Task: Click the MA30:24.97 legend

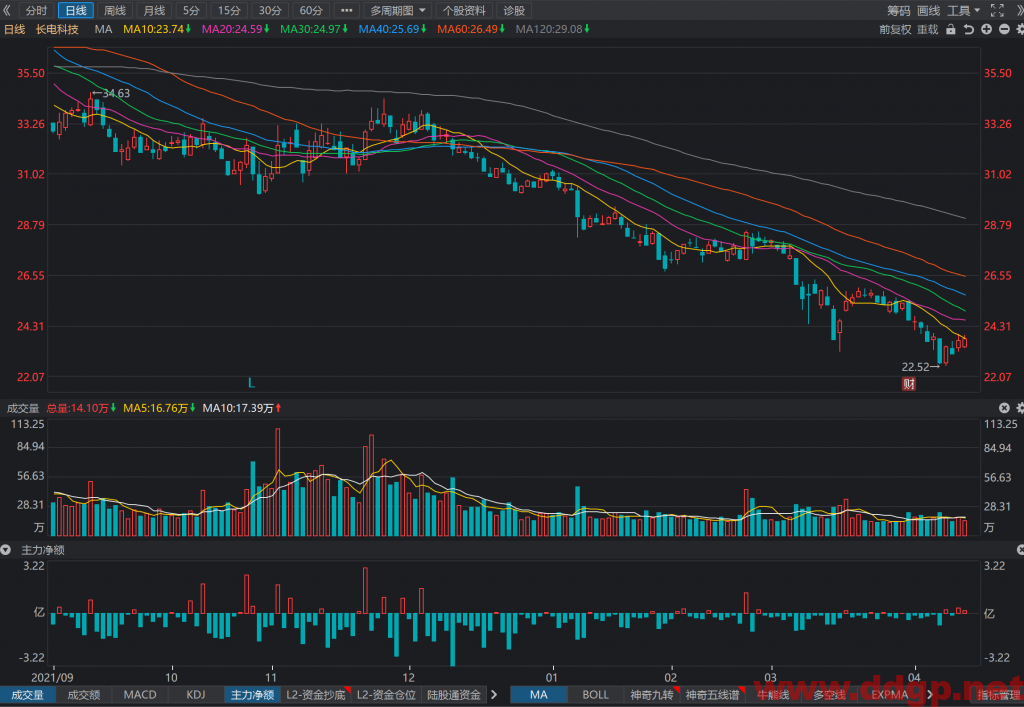Action: 313,29
